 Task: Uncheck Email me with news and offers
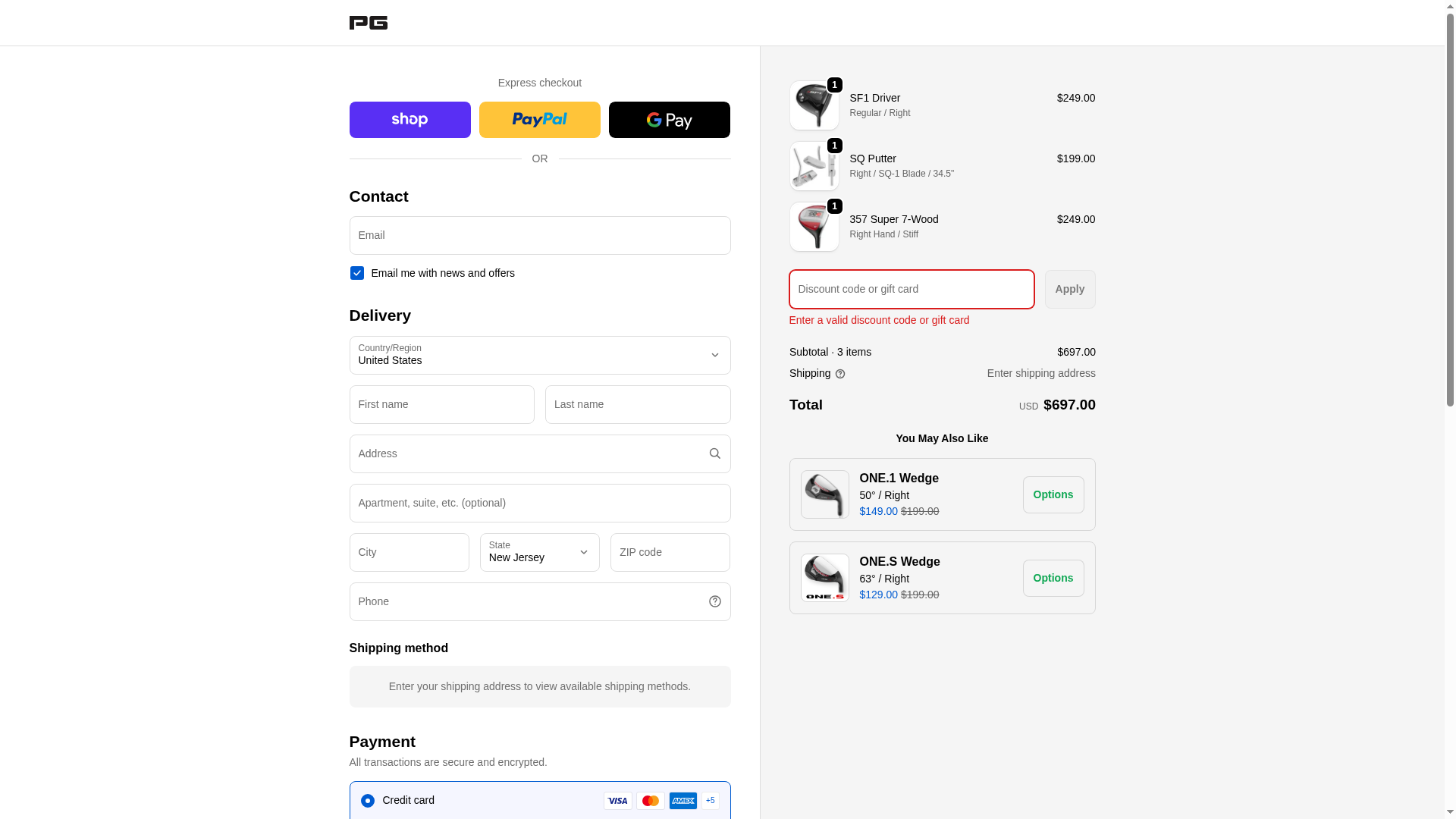[356, 273]
